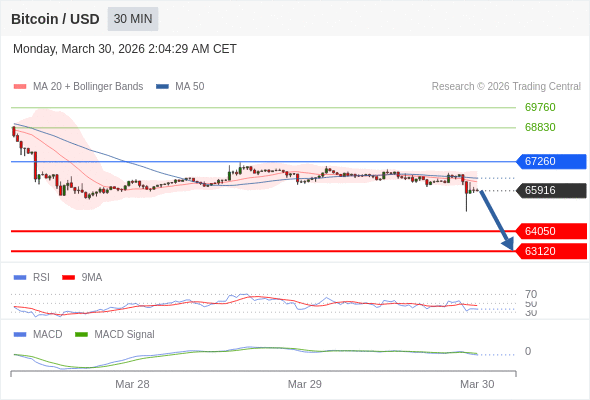
Task: Click the 69760 resistance level label
Action: tap(540, 107)
